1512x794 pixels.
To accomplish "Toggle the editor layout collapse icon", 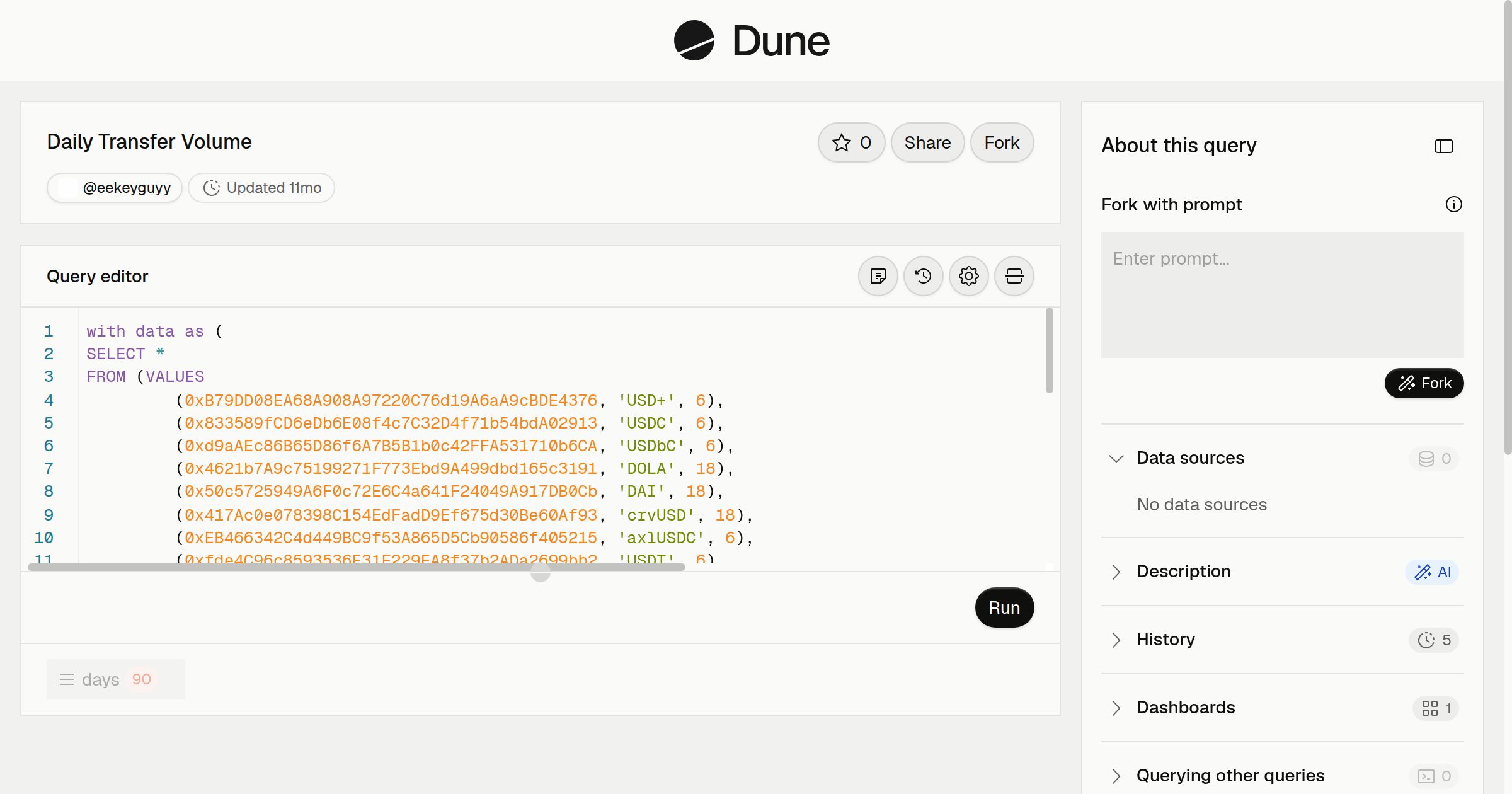I will click(1014, 276).
